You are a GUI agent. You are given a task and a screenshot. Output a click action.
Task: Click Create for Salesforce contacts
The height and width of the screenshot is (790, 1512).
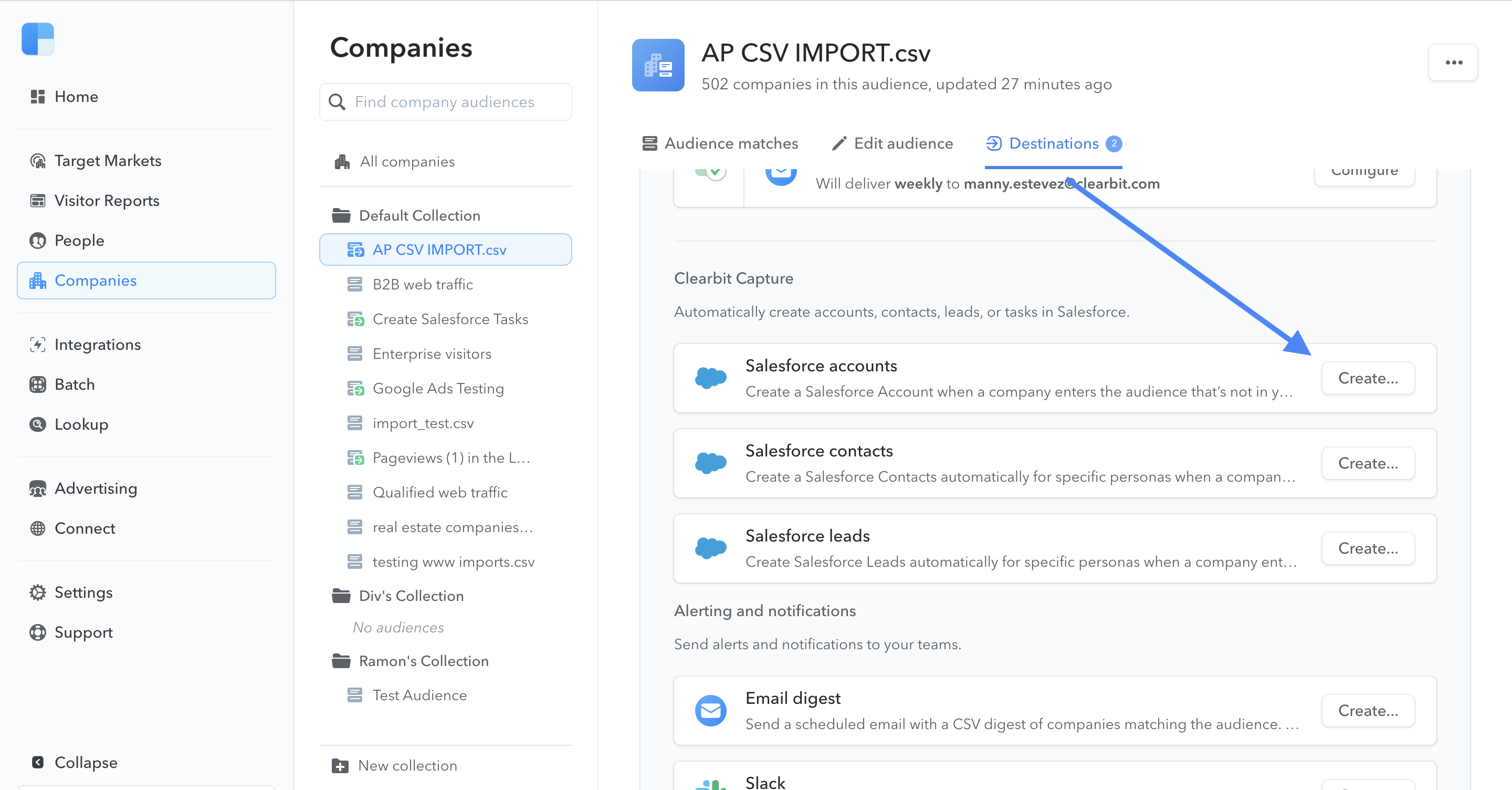tap(1368, 463)
